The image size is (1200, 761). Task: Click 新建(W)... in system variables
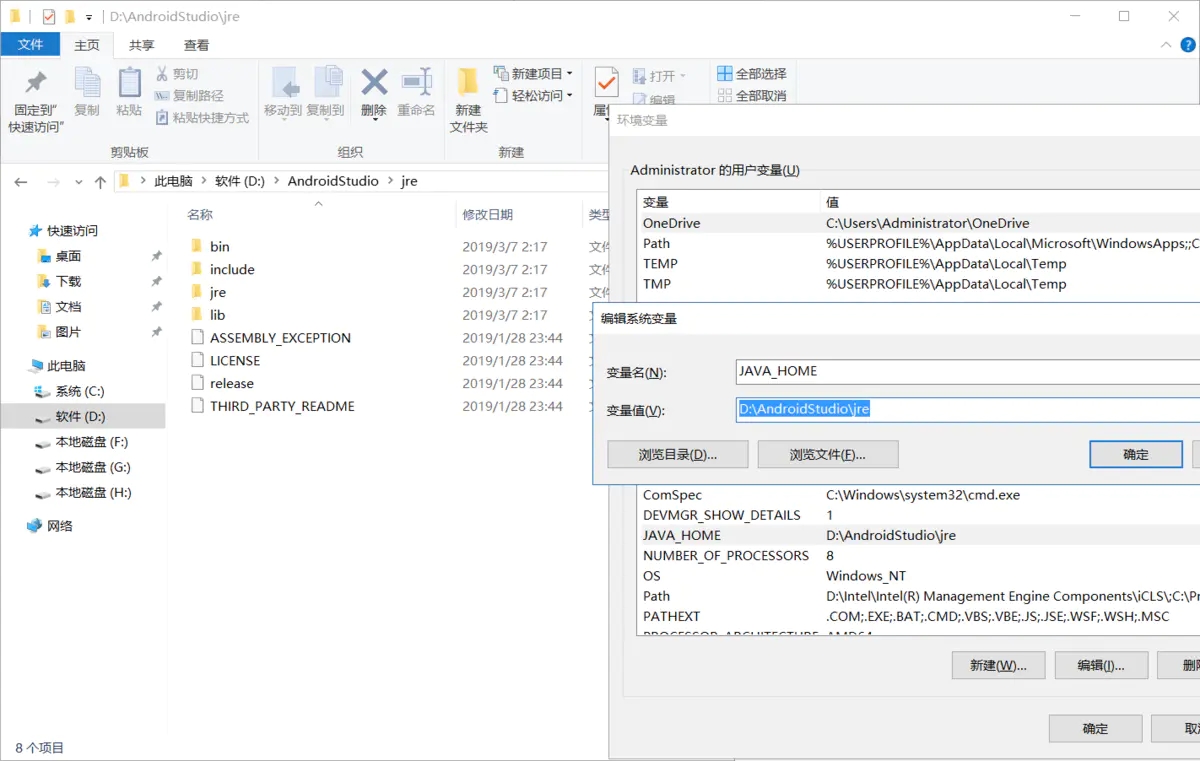[x=997, y=665]
